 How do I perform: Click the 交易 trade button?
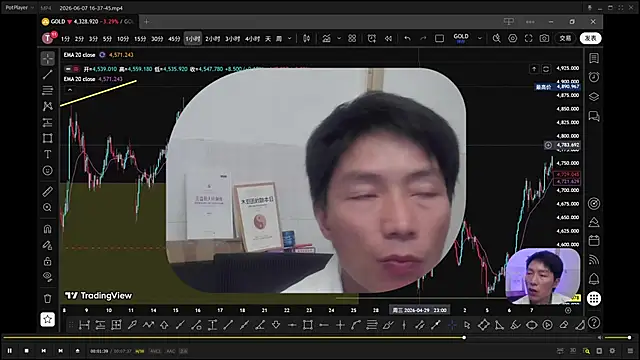[x=565, y=38]
